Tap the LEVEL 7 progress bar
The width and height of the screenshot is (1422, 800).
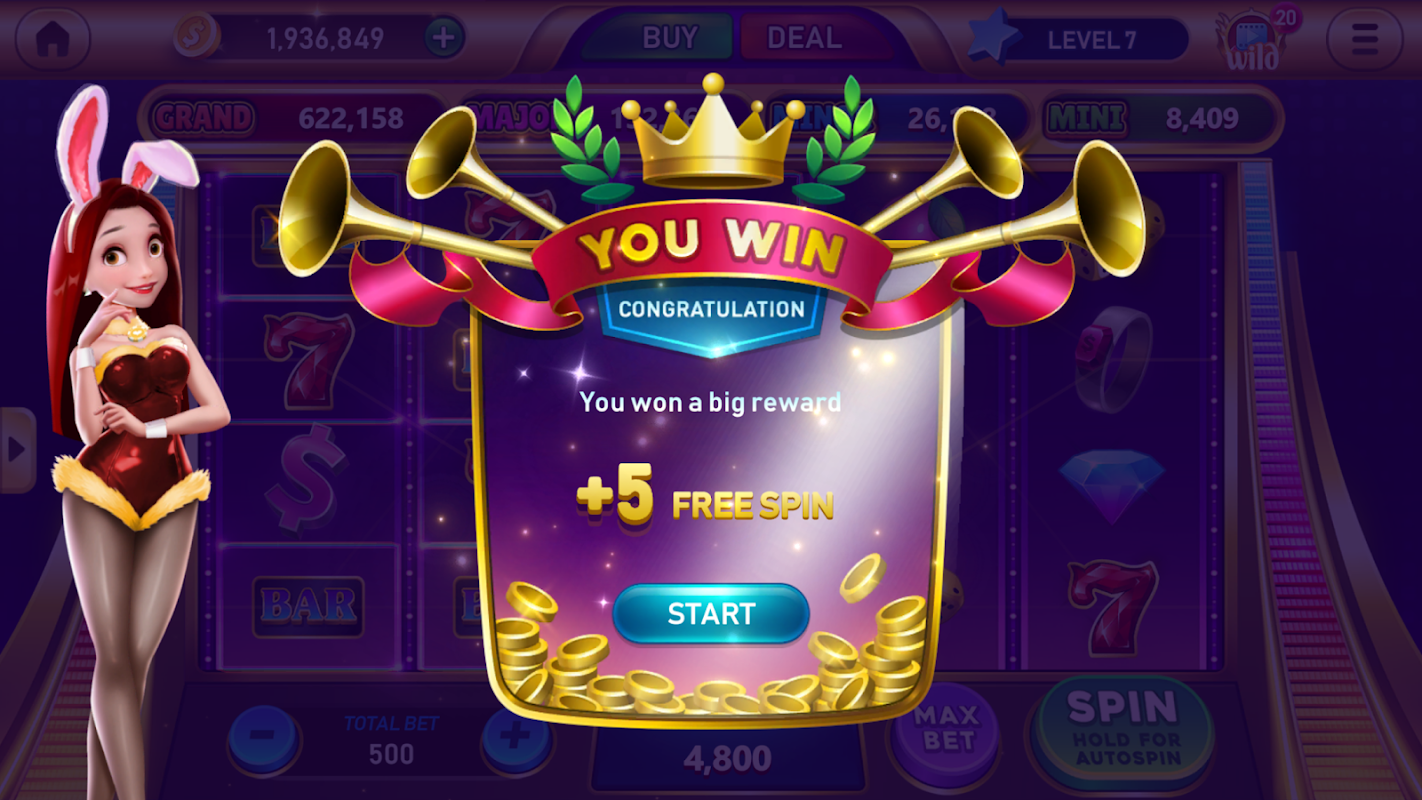[x=1090, y=40]
